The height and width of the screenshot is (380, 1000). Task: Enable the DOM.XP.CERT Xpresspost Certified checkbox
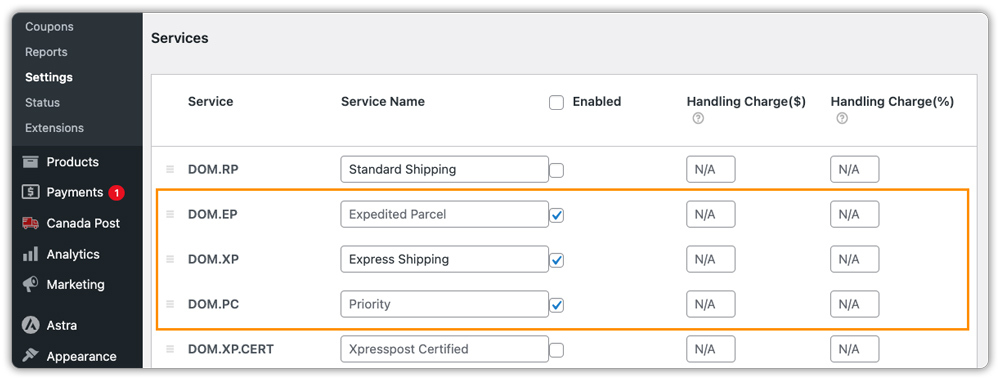pyautogui.click(x=556, y=350)
